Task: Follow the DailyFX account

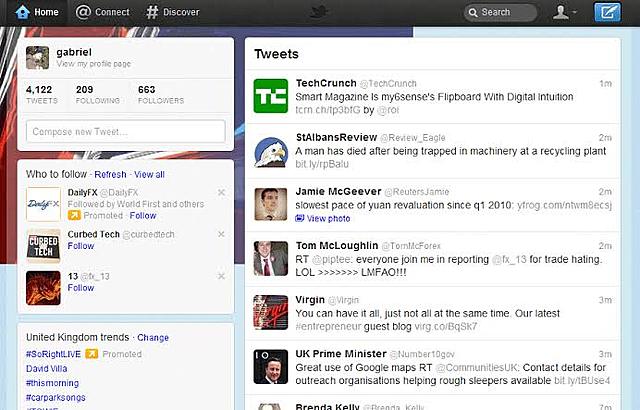Action: (143, 215)
